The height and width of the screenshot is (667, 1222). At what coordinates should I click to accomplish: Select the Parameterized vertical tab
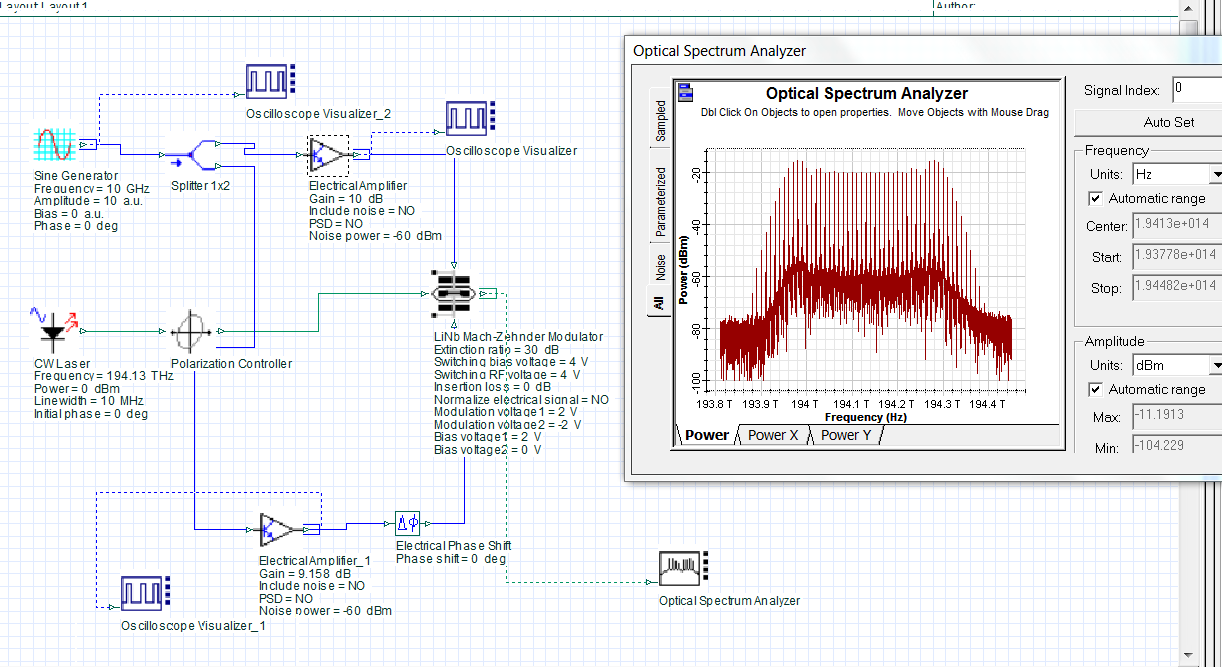pyautogui.click(x=660, y=200)
